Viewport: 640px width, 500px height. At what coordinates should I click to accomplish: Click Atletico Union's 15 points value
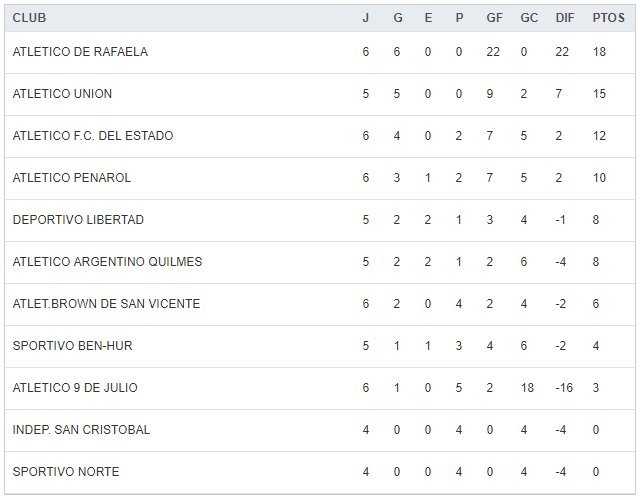tap(598, 94)
